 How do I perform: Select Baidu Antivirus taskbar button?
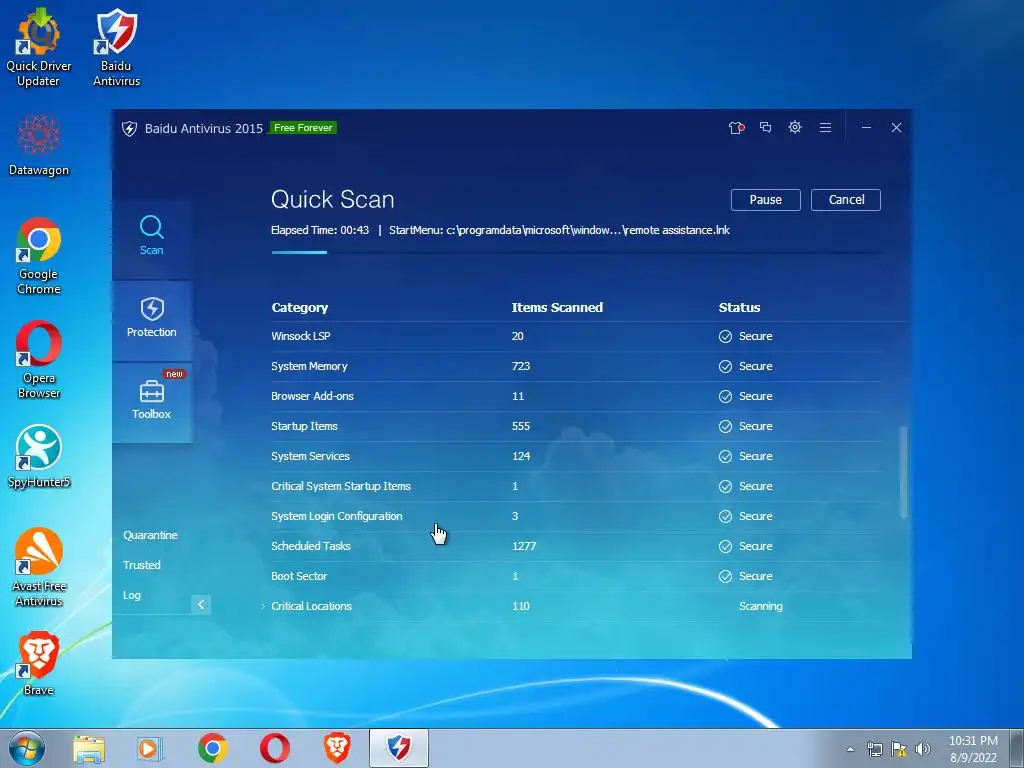[399, 748]
